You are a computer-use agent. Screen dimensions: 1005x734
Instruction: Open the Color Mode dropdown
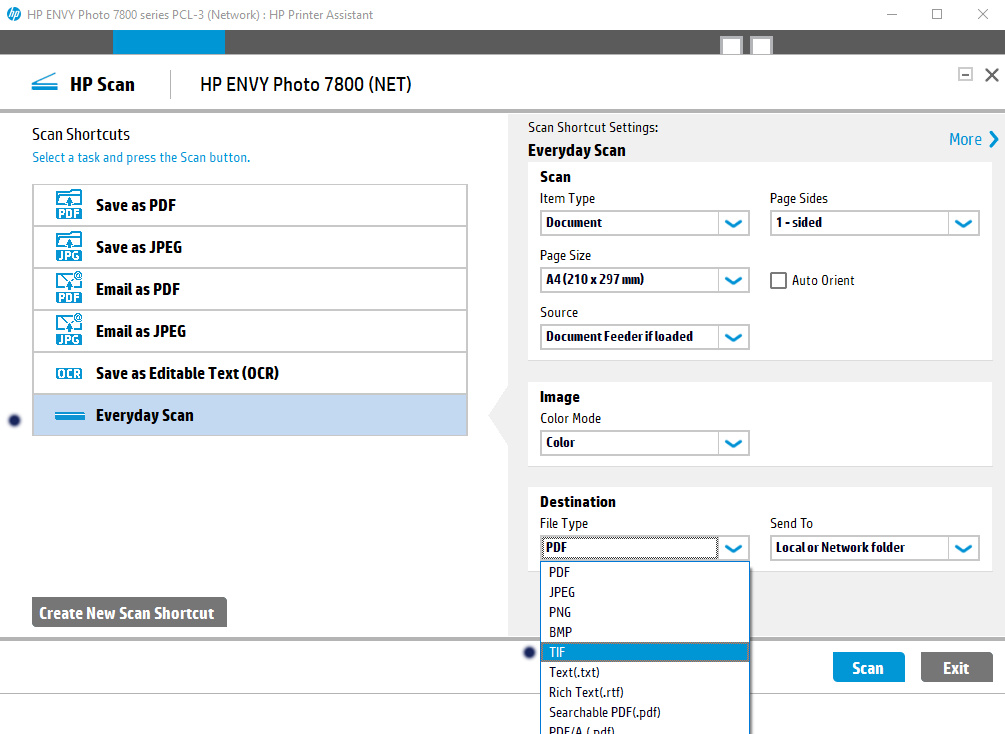point(733,442)
